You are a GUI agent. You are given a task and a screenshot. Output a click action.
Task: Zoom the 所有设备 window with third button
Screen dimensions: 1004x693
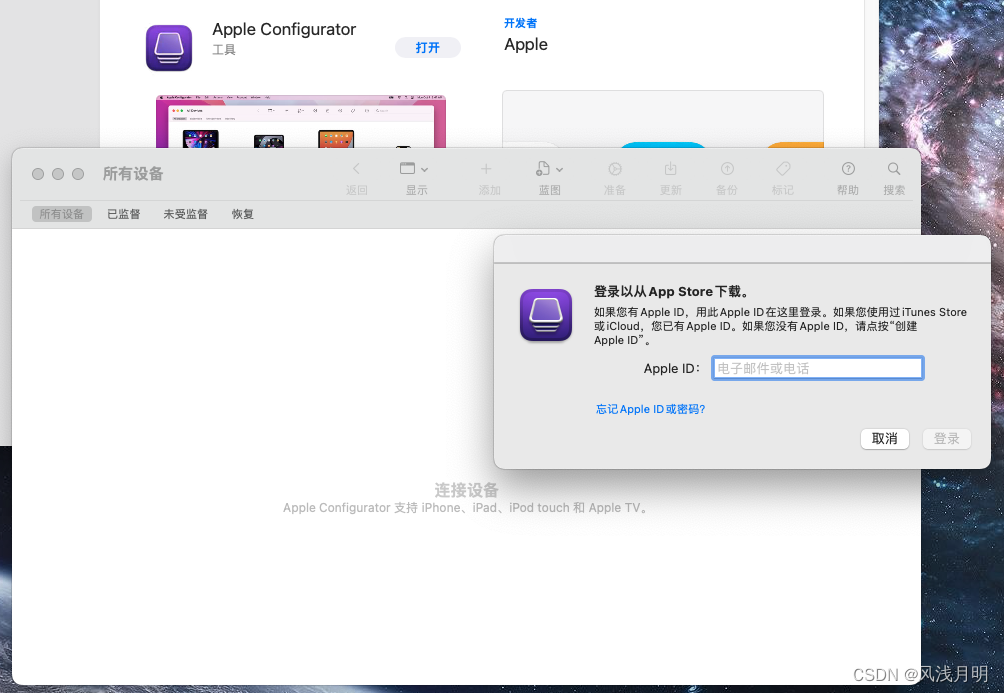(78, 174)
